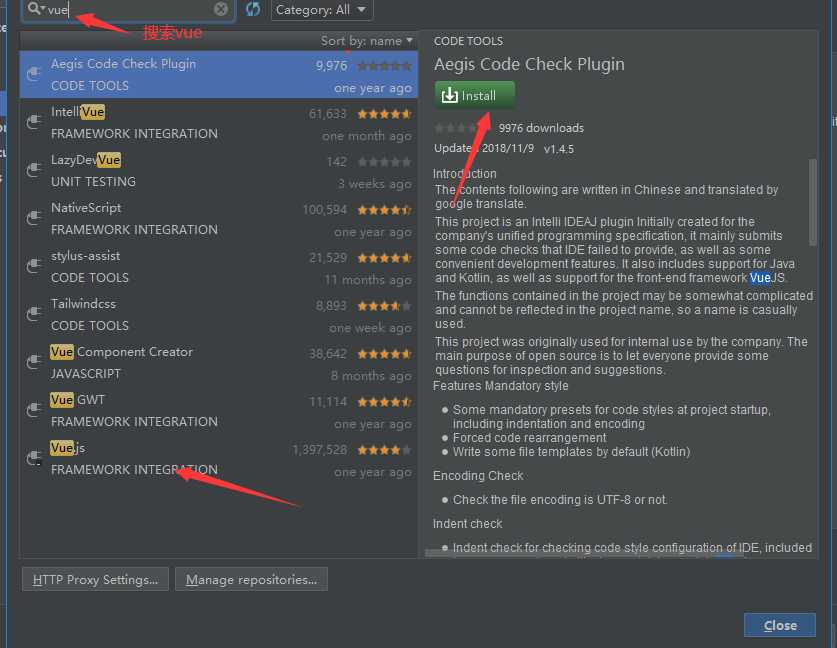This screenshot has height=648, width=837.
Task: Select the Vue GWT plugin
Action: (218, 410)
